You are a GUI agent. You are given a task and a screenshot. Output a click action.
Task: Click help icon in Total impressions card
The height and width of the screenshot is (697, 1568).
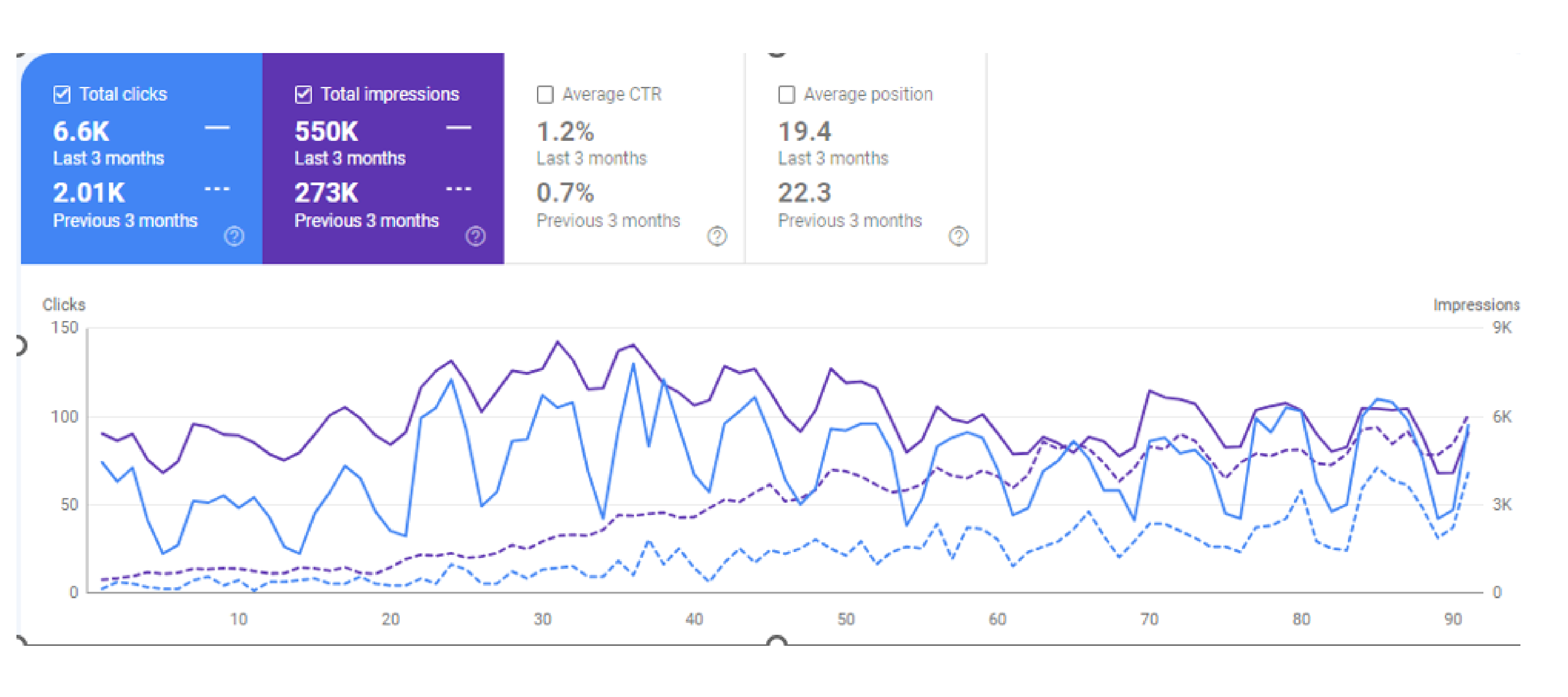tap(475, 236)
